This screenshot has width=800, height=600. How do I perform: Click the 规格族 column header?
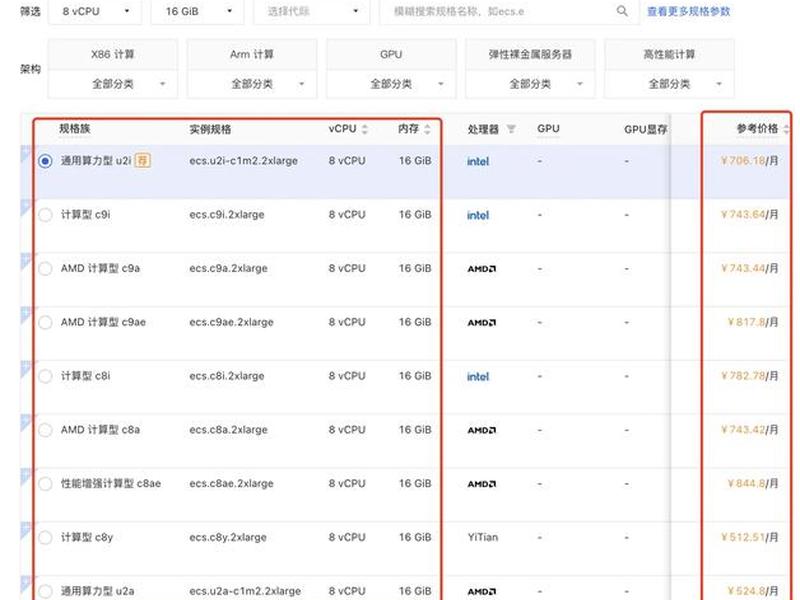75,129
